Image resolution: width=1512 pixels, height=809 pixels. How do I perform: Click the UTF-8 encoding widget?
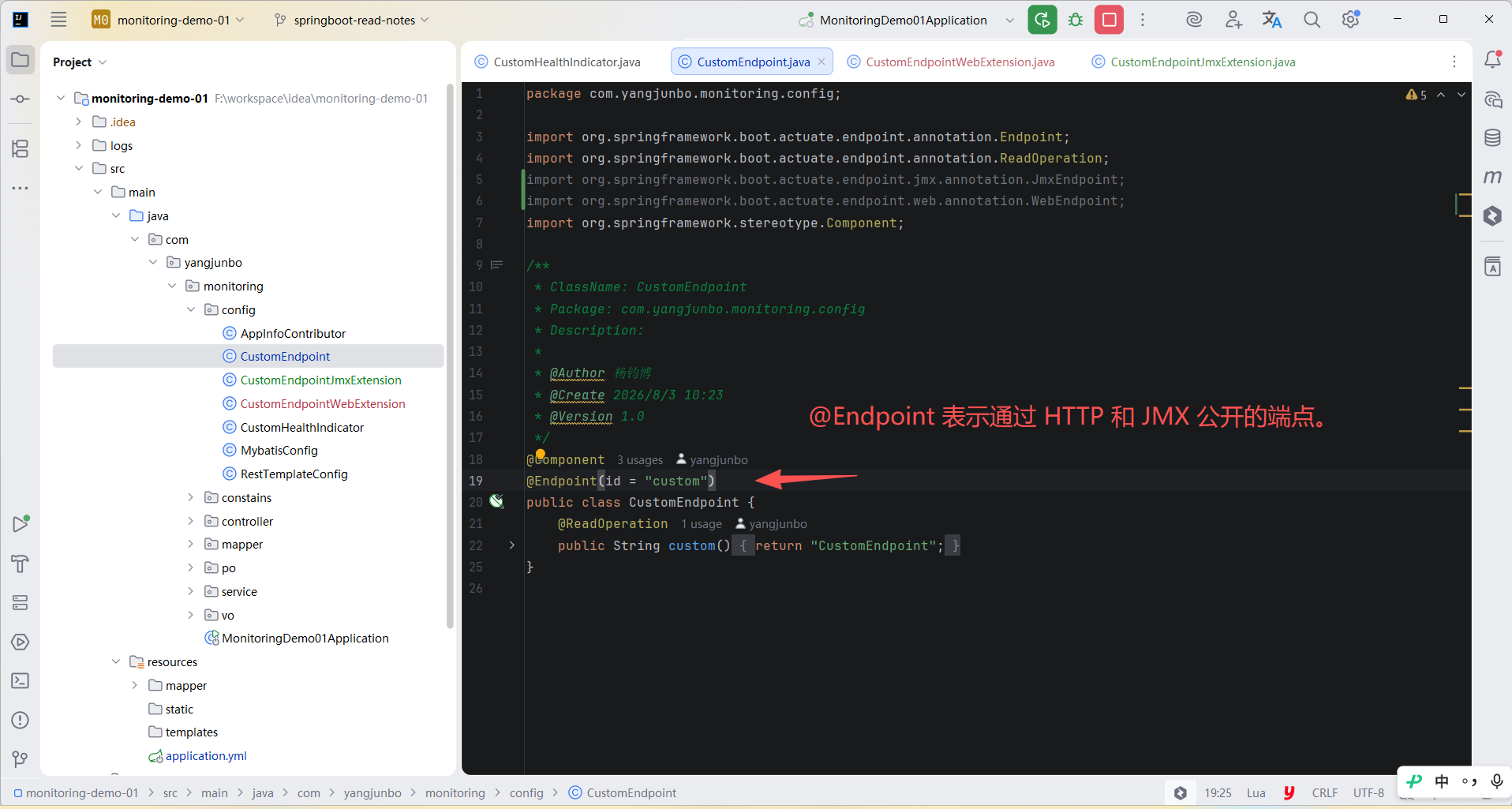tap(1368, 792)
